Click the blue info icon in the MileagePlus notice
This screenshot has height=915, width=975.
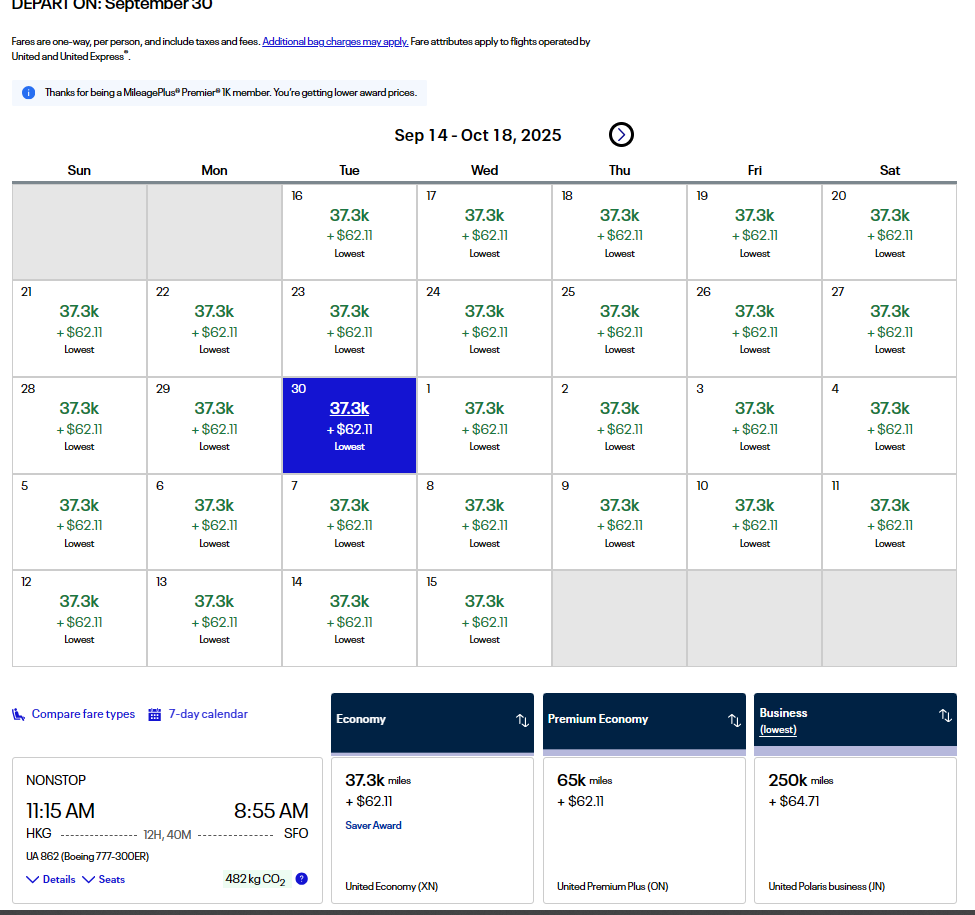pyautogui.click(x=28, y=93)
